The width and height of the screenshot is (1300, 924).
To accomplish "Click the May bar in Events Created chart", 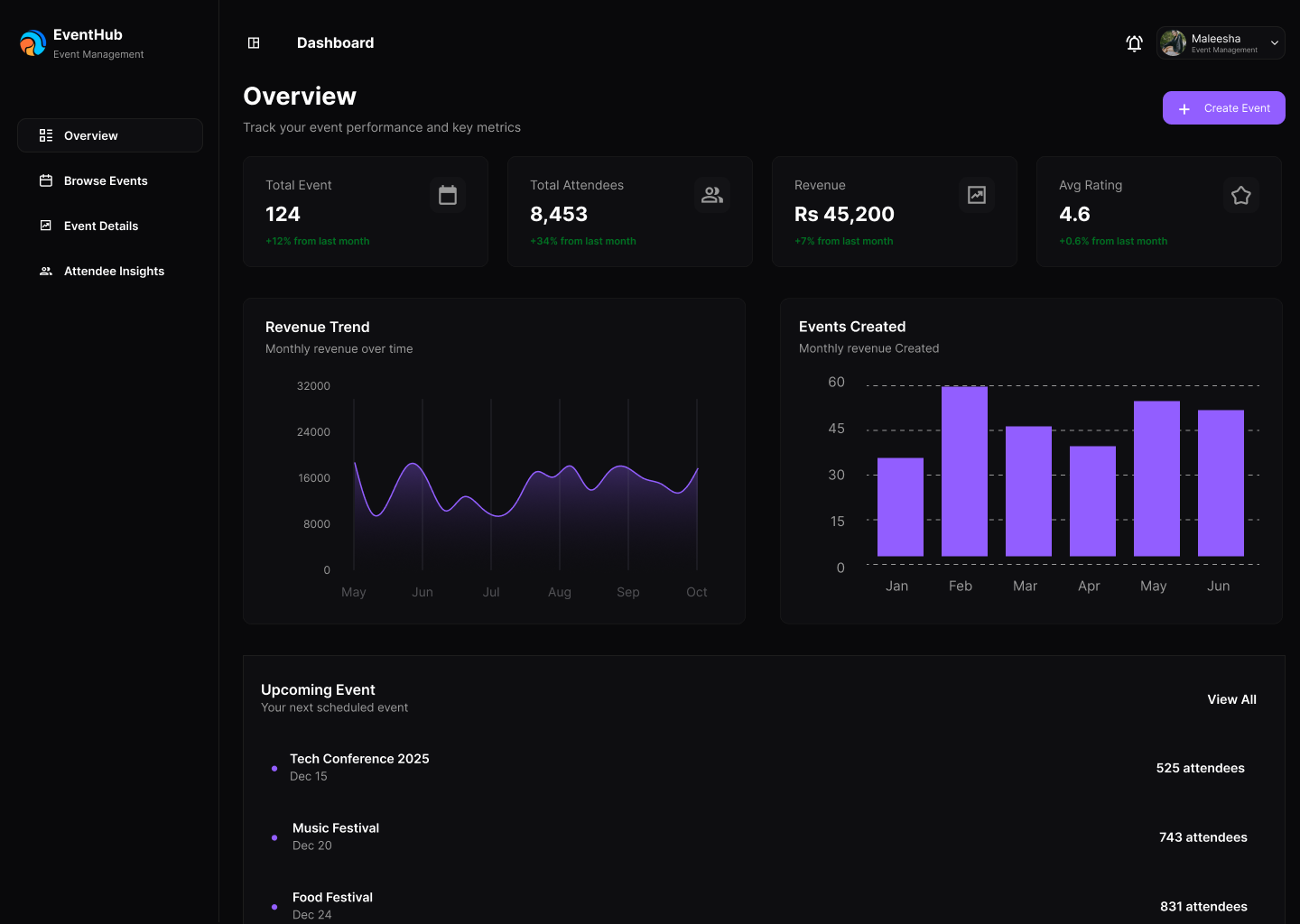I will [x=1156, y=478].
